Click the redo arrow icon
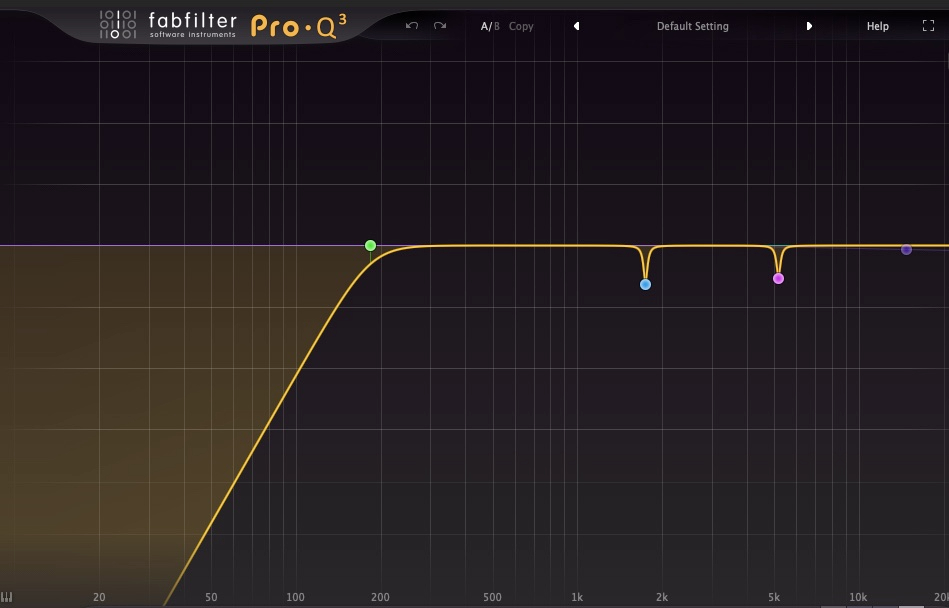 440,26
